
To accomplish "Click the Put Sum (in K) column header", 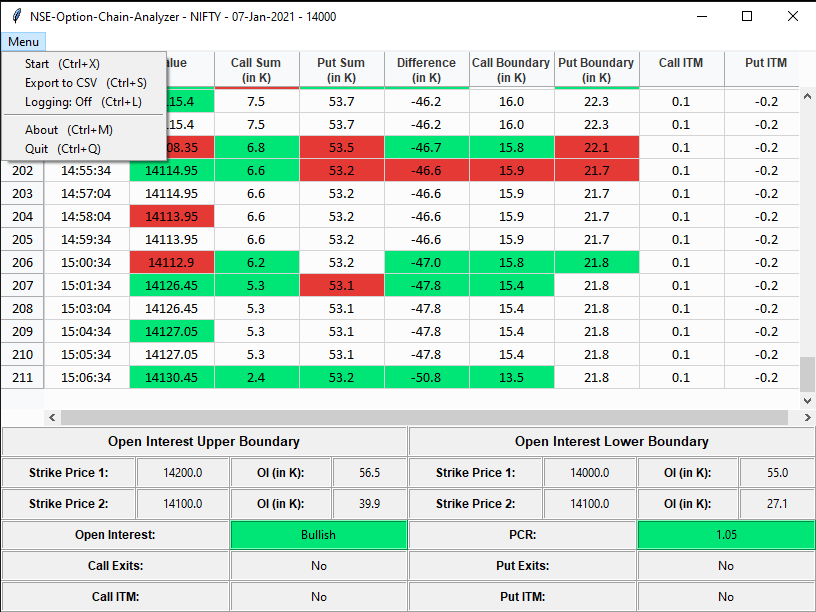I will [342, 70].
